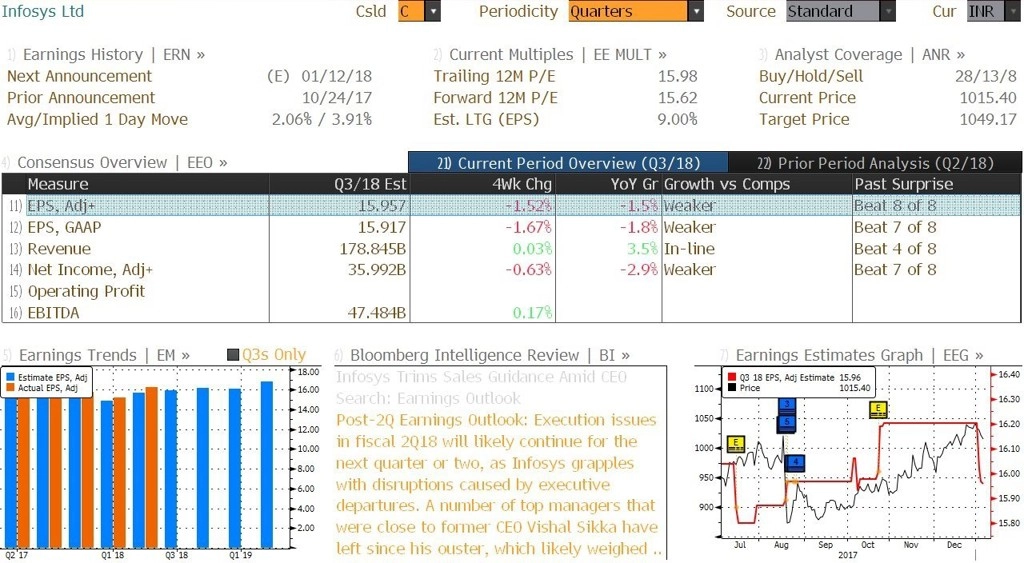Open the Csld dropdown arrow
1024x563 pixels.
[x=433, y=11]
